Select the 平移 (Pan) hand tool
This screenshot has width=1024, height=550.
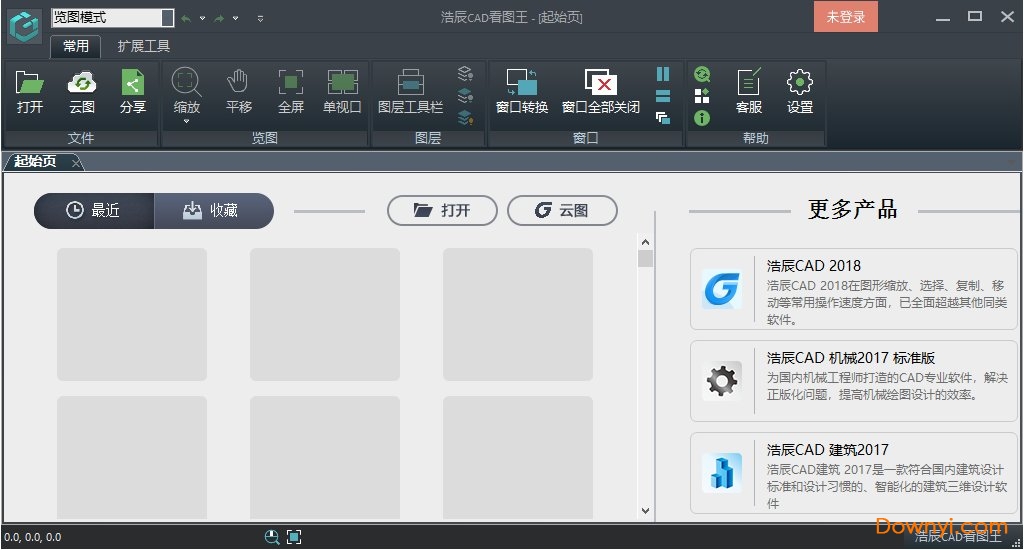pos(238,91)
